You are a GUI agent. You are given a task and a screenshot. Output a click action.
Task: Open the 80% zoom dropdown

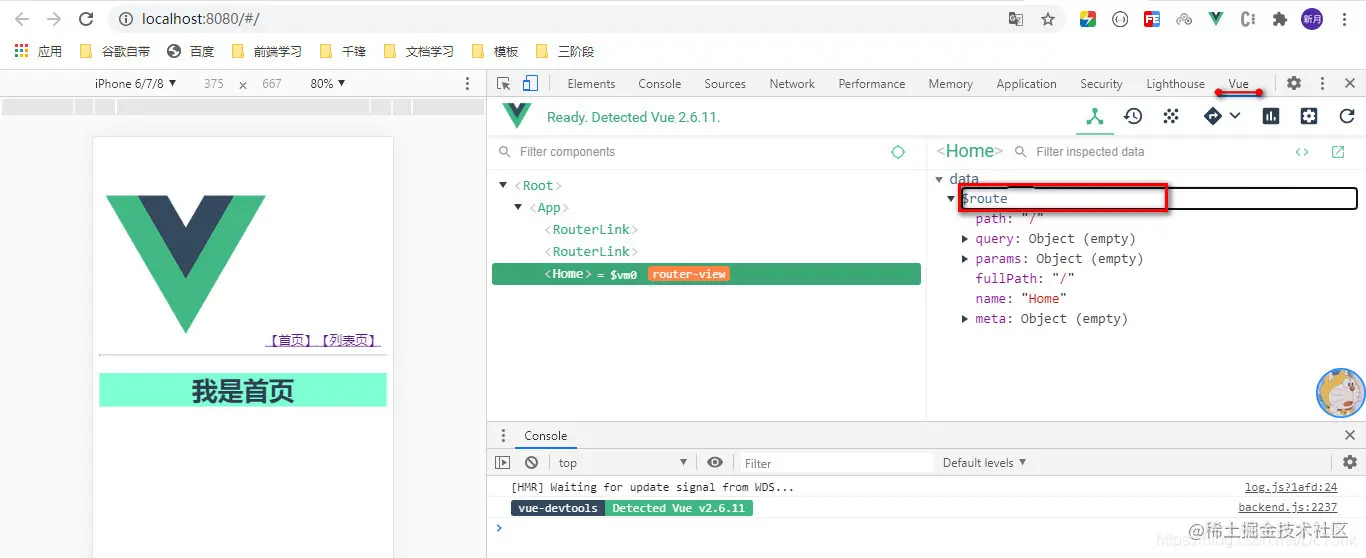[327, 84]
